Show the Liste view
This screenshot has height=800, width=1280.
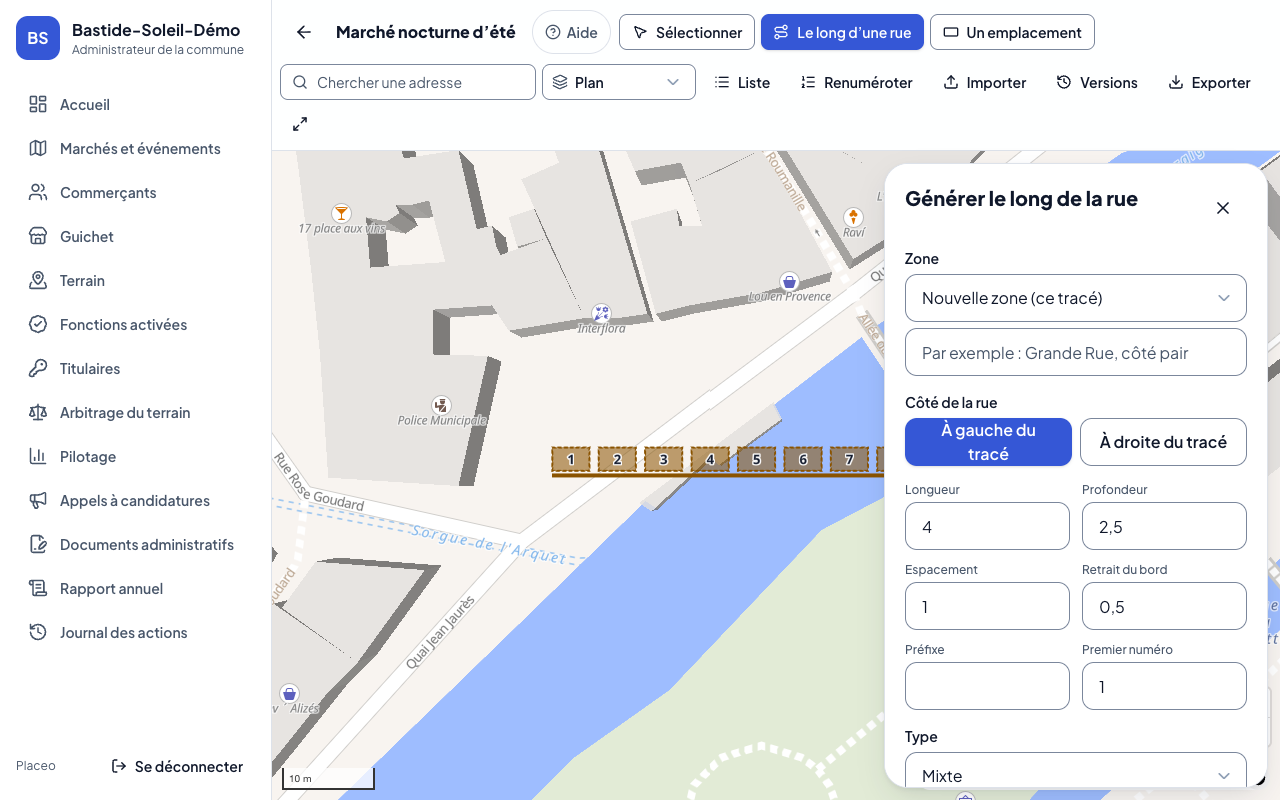click(742, 83)
